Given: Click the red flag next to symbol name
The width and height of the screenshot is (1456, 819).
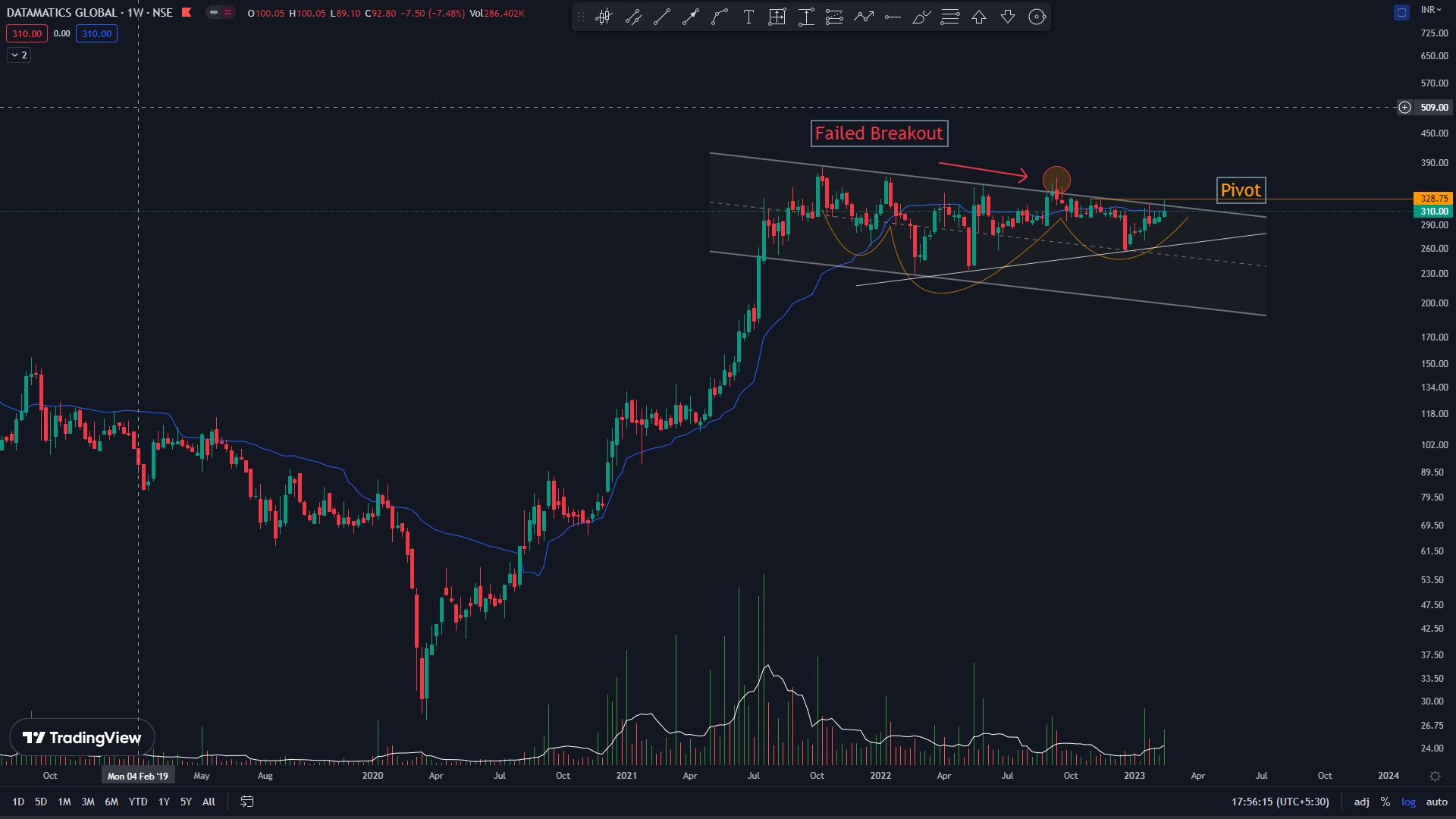Looking at the screenshot, I should [187, 12].
